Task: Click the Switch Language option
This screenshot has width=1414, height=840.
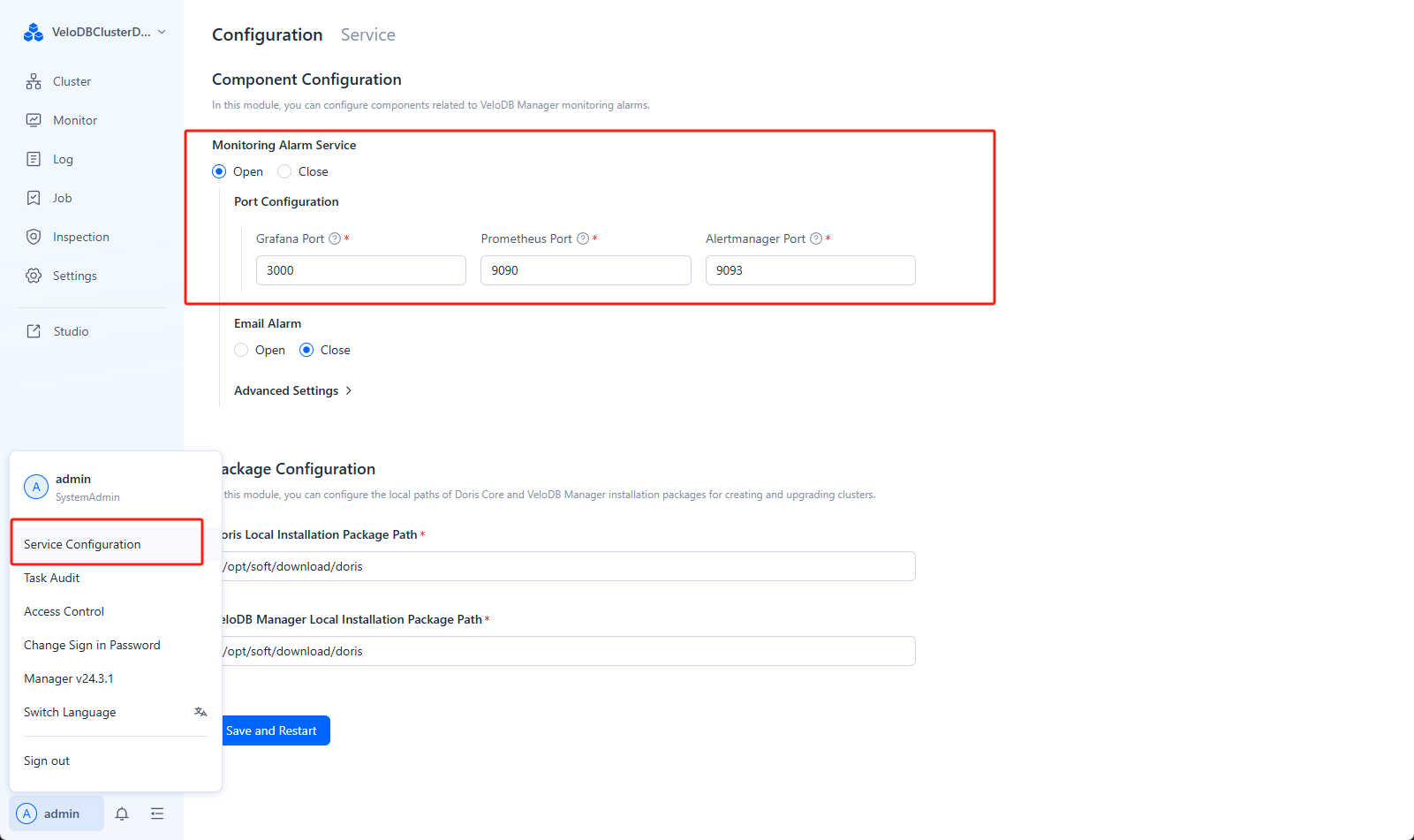Action: [70, 712]
